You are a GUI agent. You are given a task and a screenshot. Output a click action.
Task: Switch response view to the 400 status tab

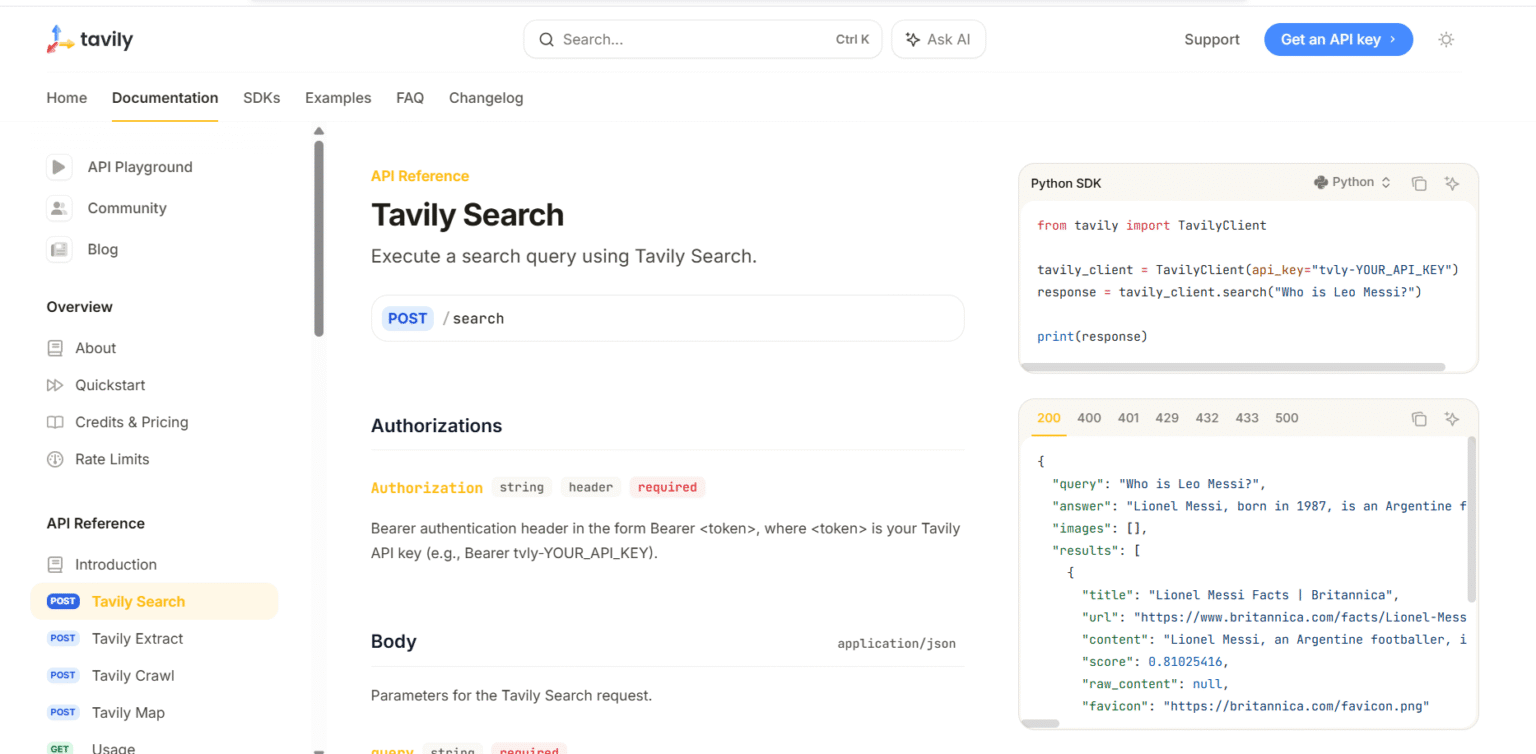pyautogui.click(x=1088, y=418)
